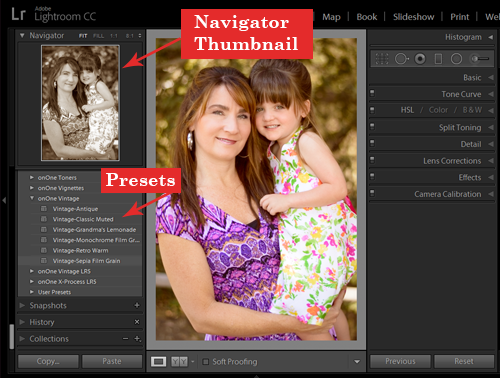
Task: Click the Copy... button
Action: tap(48, 361)
